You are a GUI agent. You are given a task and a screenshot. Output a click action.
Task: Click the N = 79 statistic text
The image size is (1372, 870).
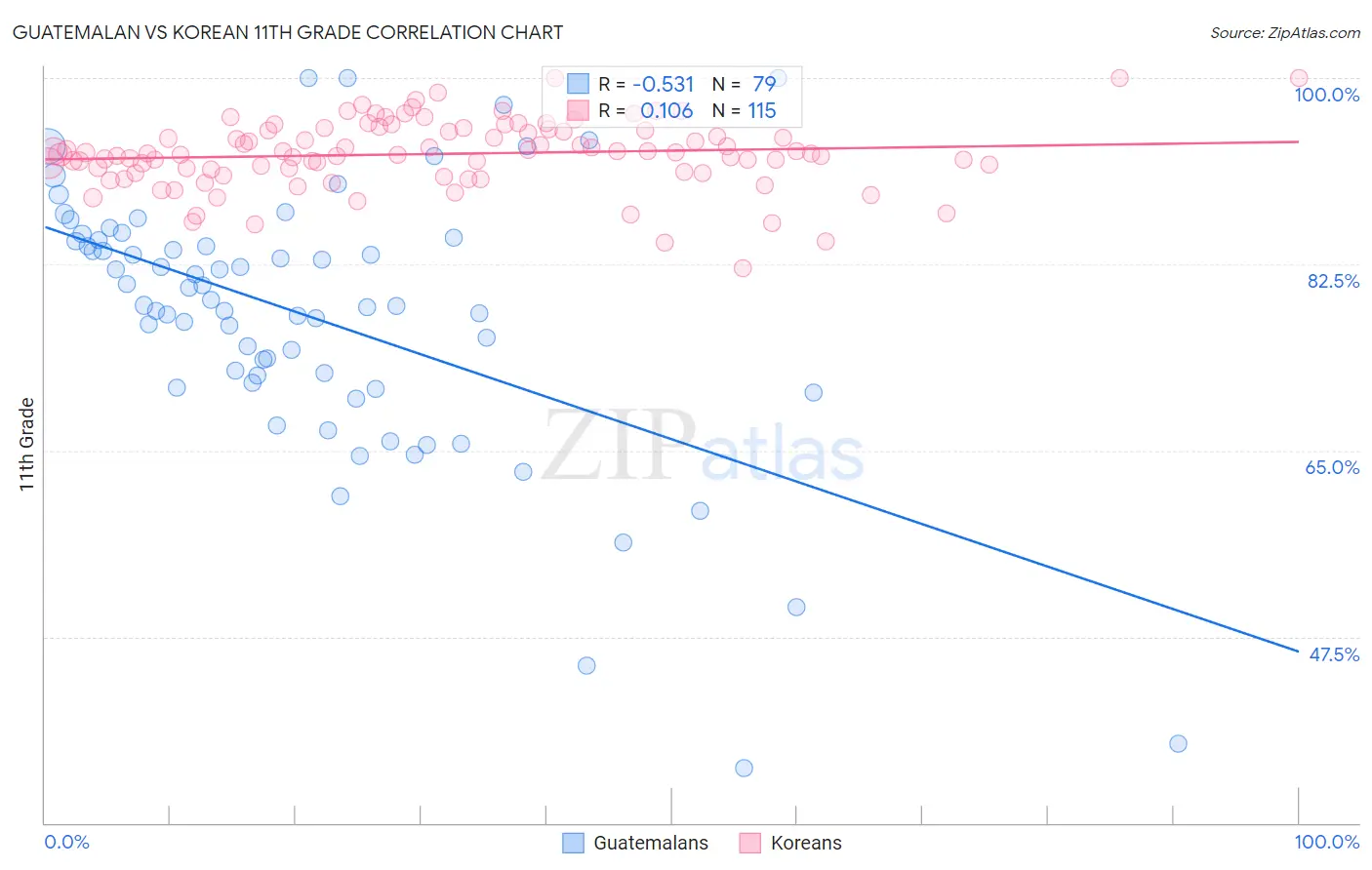(x=744, y=84)
